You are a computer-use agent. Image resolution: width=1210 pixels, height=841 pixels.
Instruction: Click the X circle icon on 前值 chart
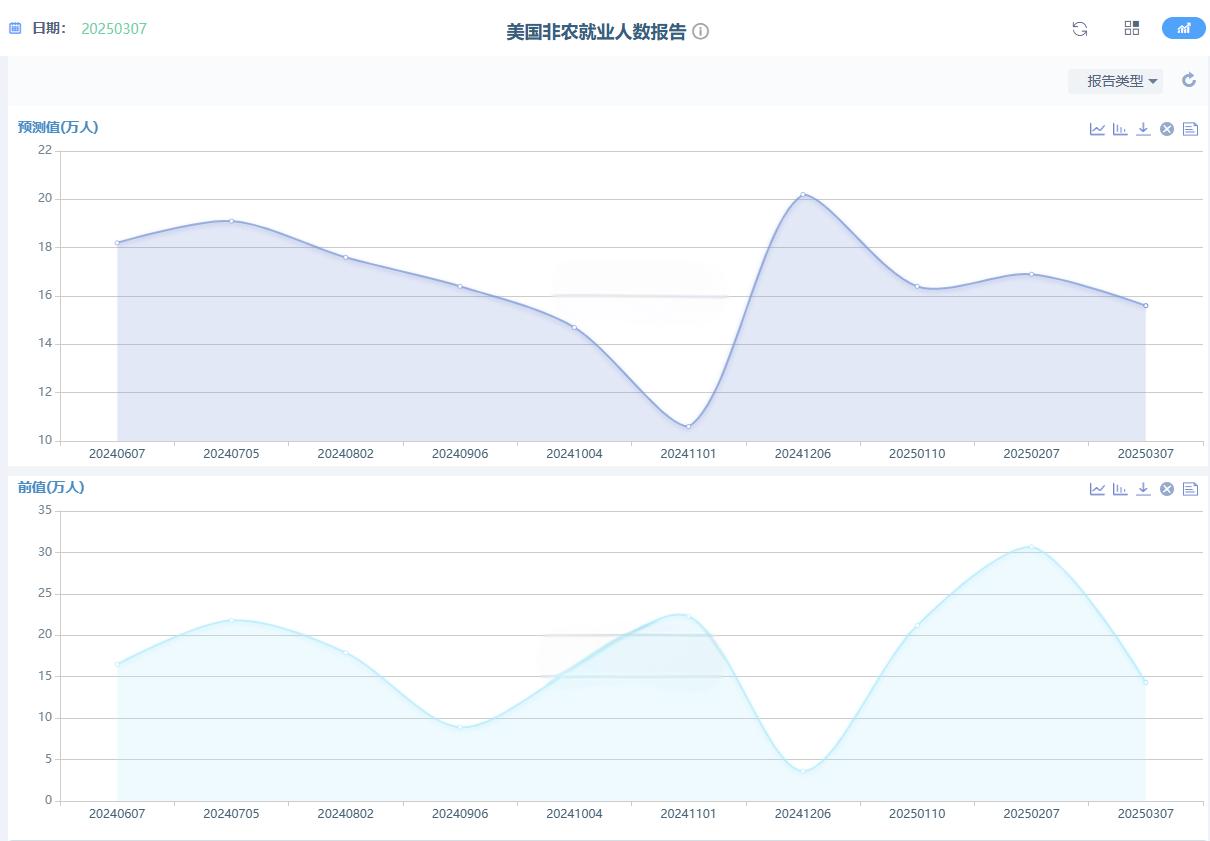click(x=1166, y=489)
